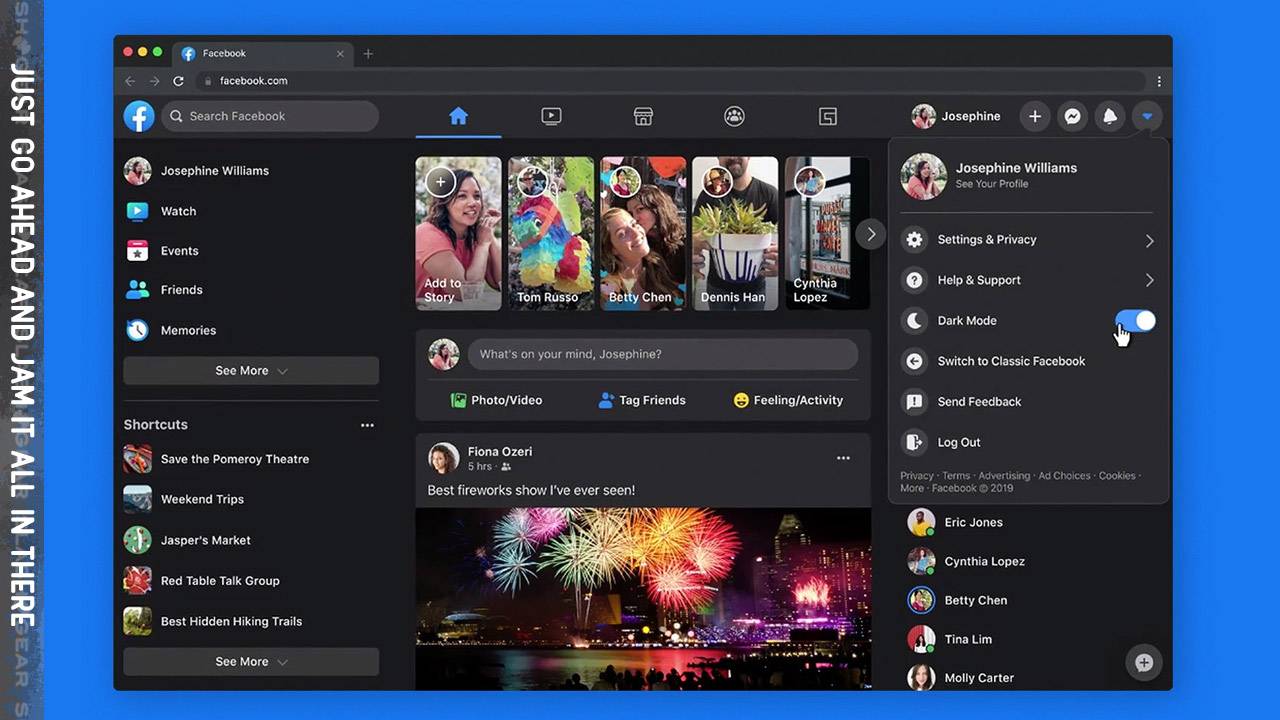This screenshot has width=1280, height=720.
Task: Open Tom Russo's story thumbnail
Action: coord(551,233)
